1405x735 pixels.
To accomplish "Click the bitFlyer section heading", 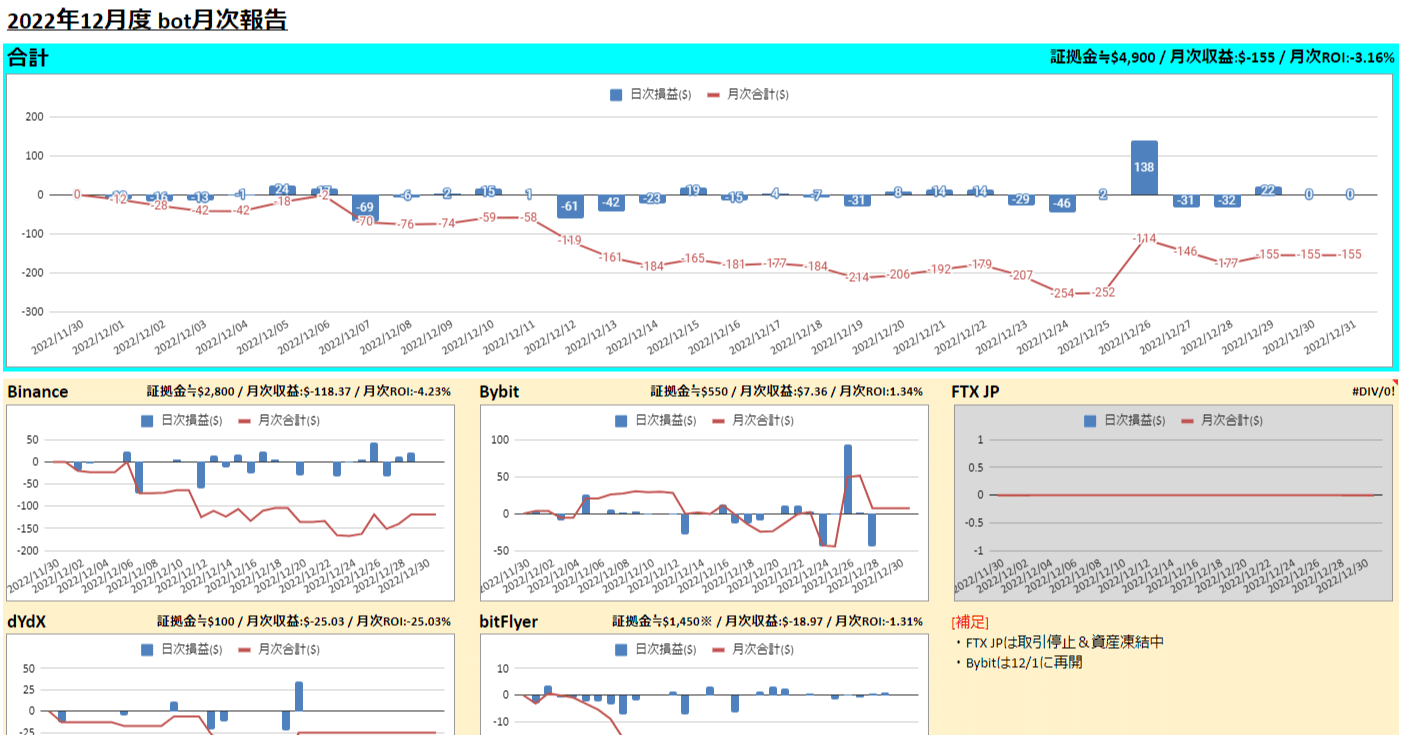I will pyautogui.click(x=508, y=622).
